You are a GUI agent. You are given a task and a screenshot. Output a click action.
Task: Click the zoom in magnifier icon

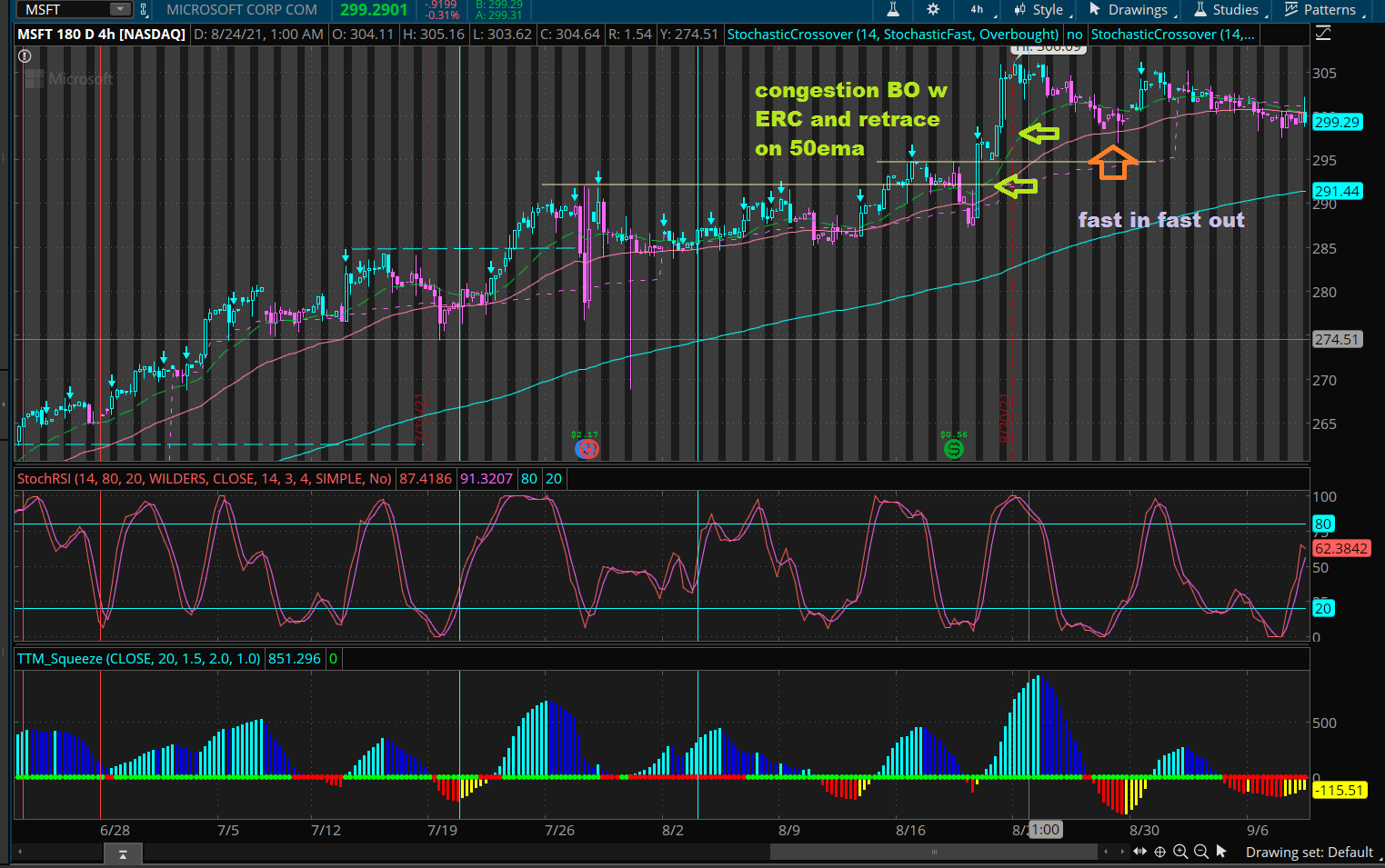(x=1180, y=852)
